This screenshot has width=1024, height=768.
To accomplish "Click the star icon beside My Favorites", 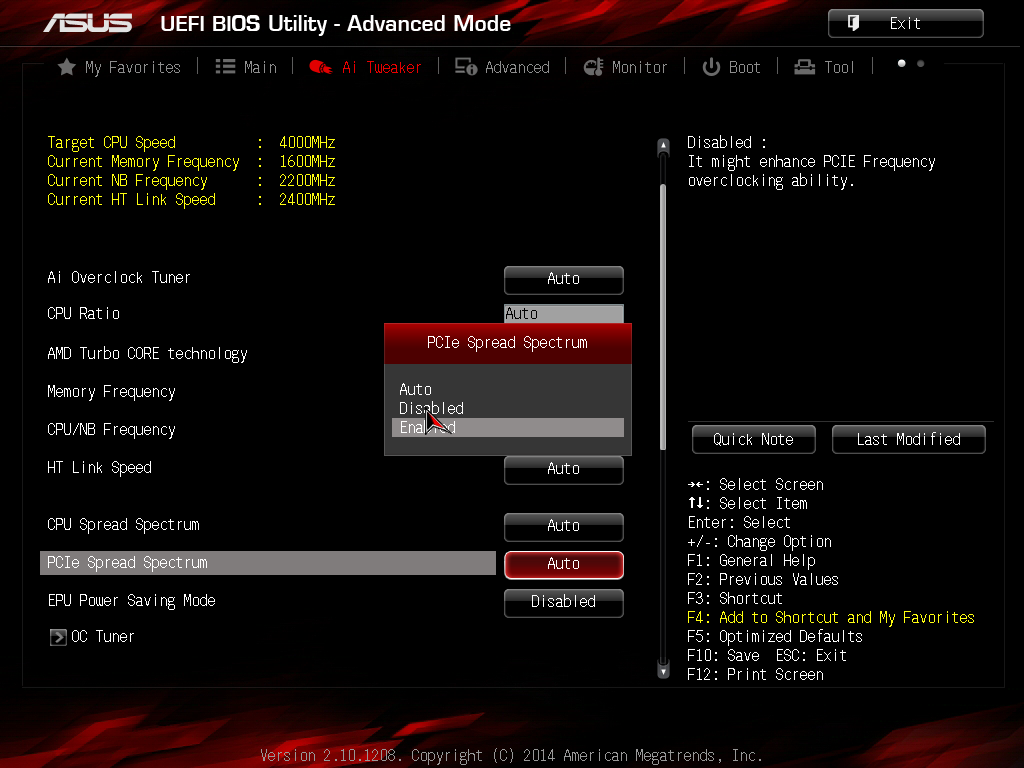I will pyautogui.click(x=67, y=67).
